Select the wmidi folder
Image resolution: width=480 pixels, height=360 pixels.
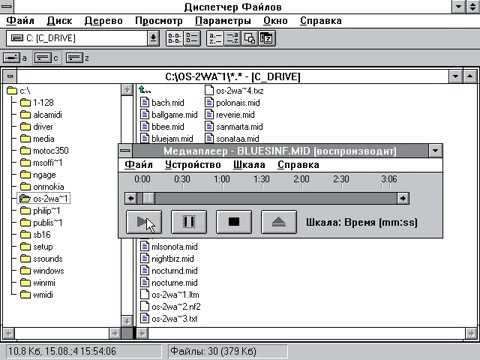point(36,295)
